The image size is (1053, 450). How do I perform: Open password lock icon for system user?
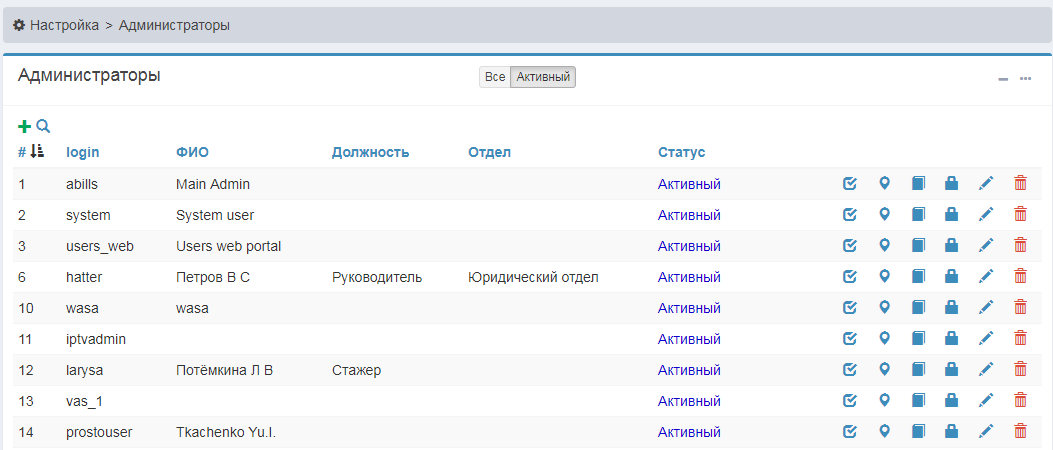coord(952,215)
